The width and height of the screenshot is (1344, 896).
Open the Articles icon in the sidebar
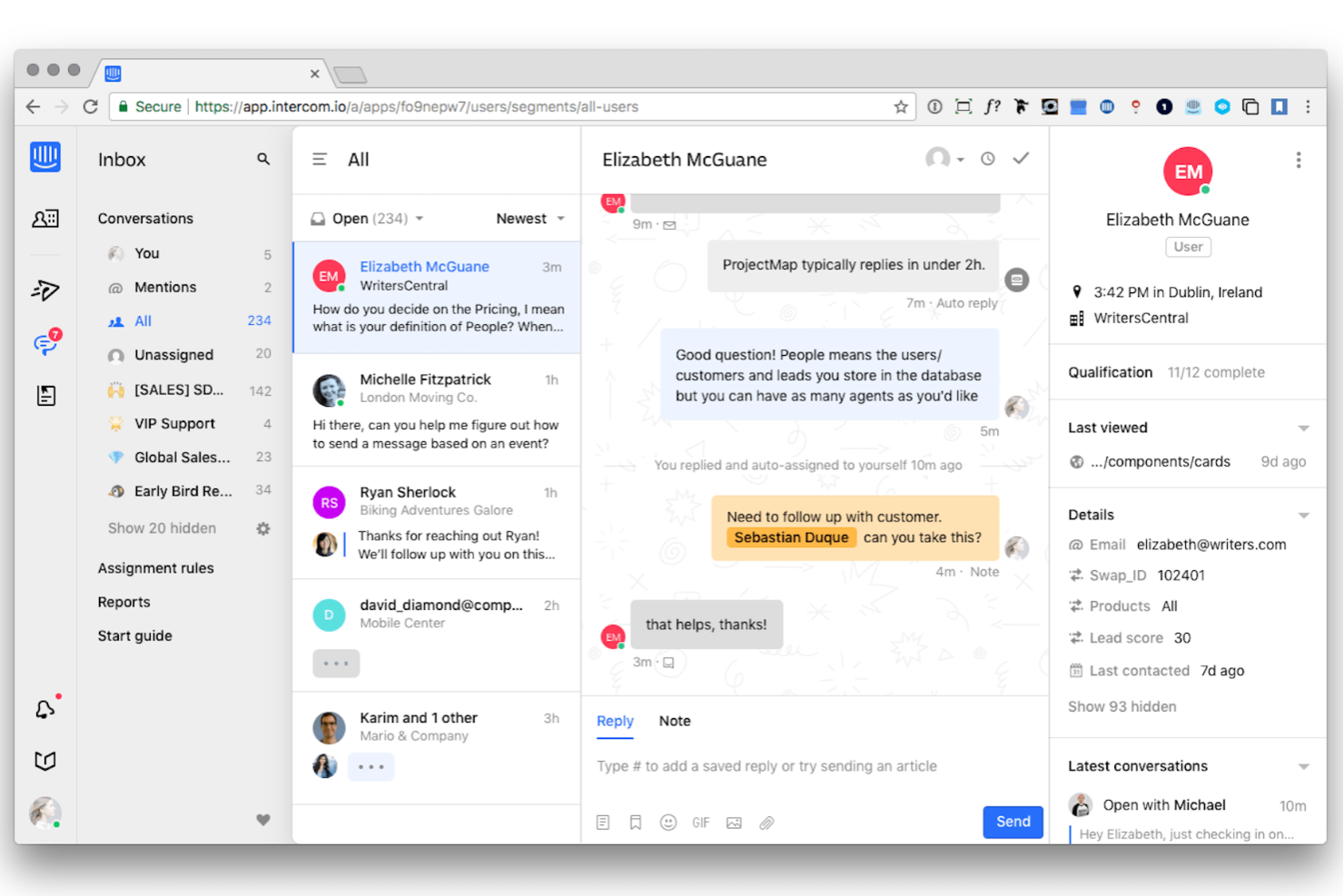(44, 395)
